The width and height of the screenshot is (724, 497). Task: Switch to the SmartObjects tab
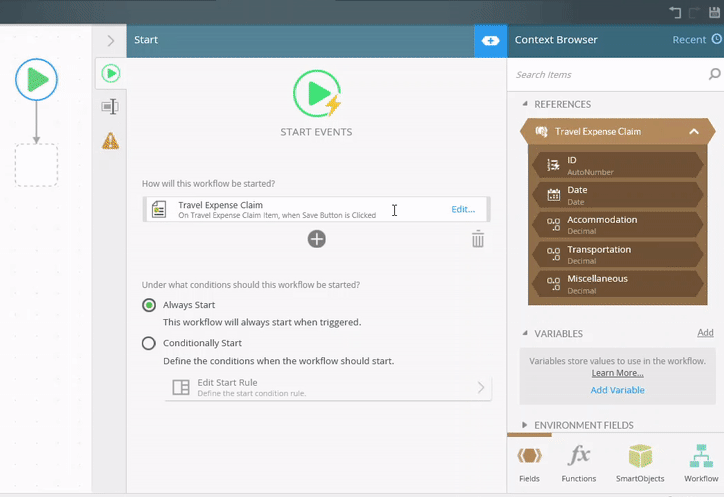(x=639, y=465)
